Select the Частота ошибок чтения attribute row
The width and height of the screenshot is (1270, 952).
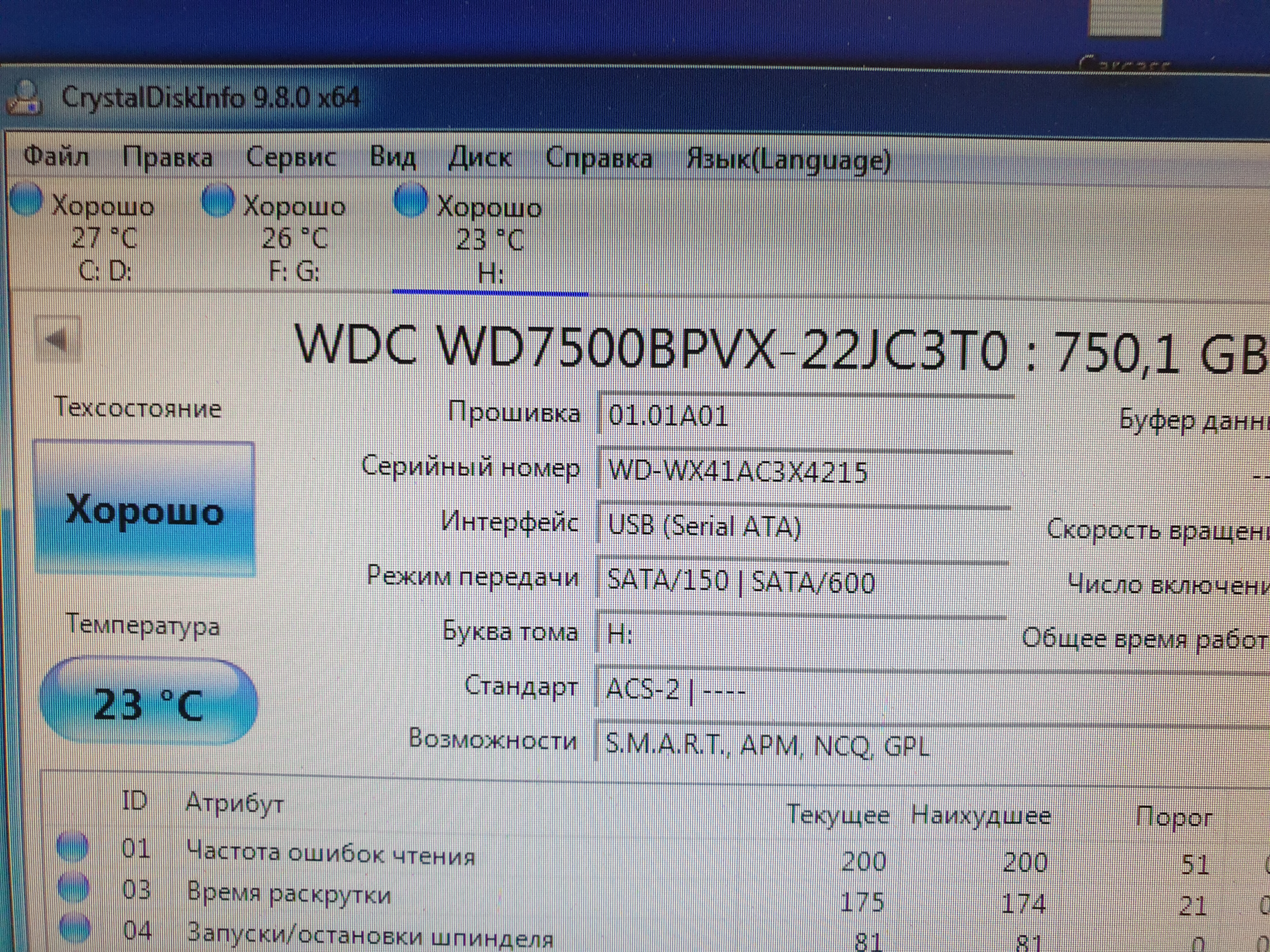(331, 855)
